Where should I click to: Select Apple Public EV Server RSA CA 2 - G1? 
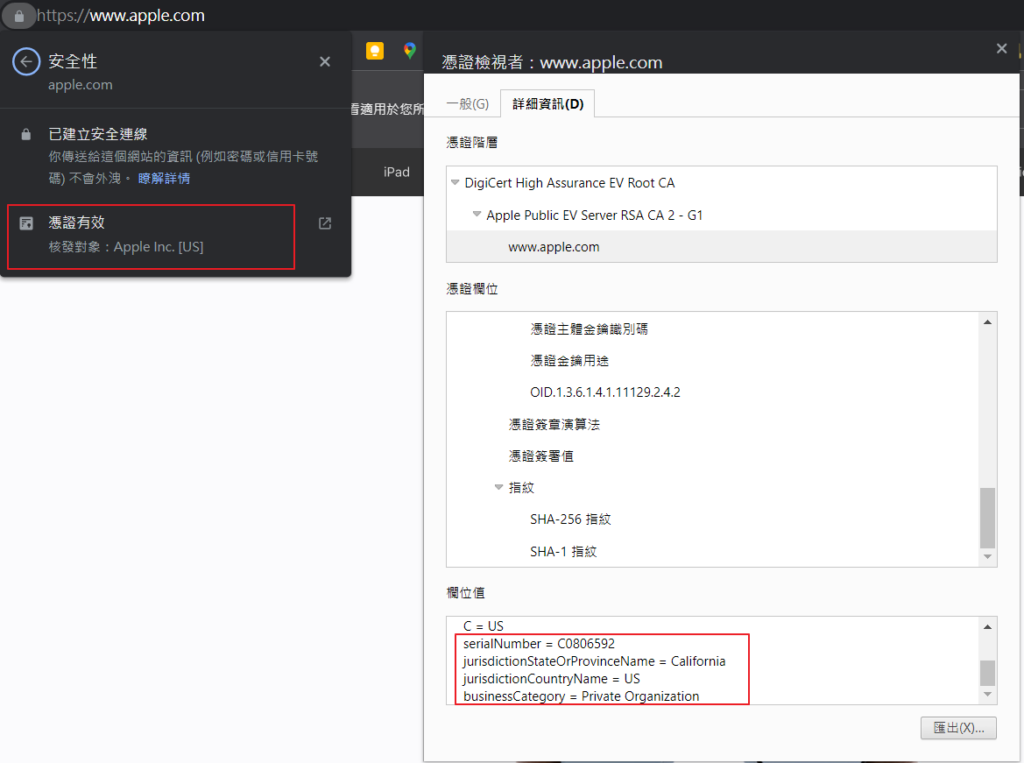[594, 215]
